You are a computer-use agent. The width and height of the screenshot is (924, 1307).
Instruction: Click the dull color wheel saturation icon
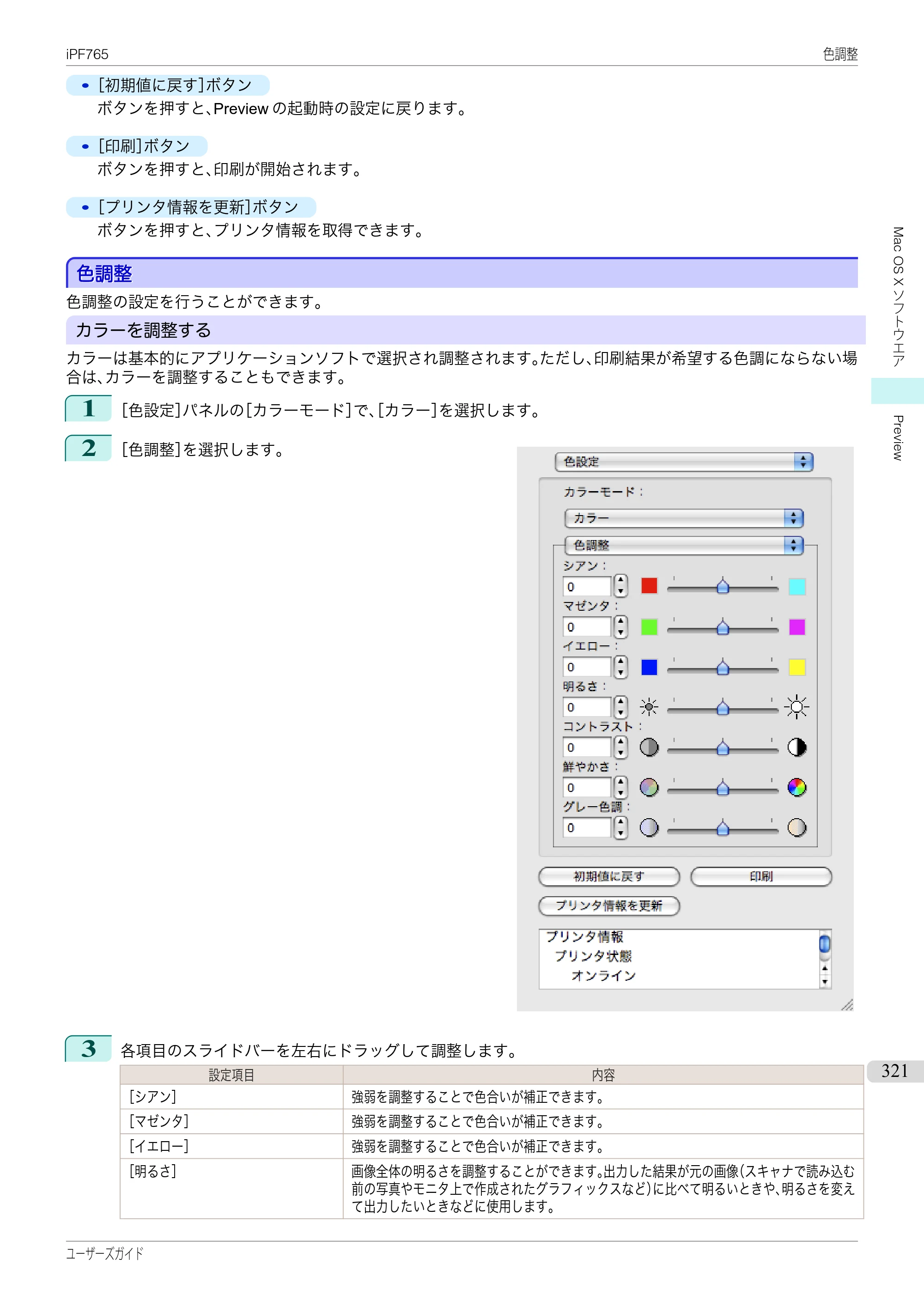649,787
